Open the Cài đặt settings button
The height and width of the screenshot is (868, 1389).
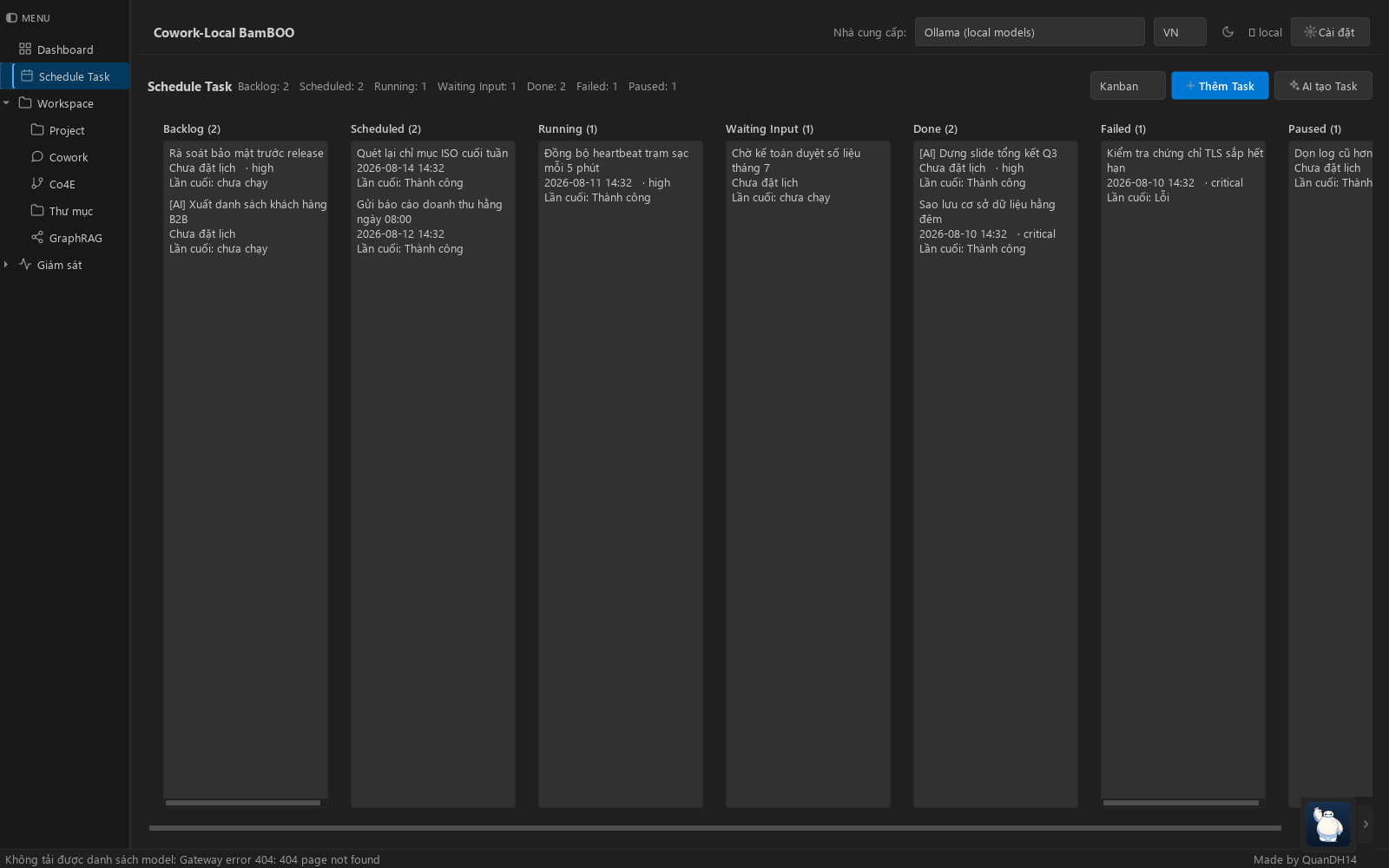(x=1330, y=32)
